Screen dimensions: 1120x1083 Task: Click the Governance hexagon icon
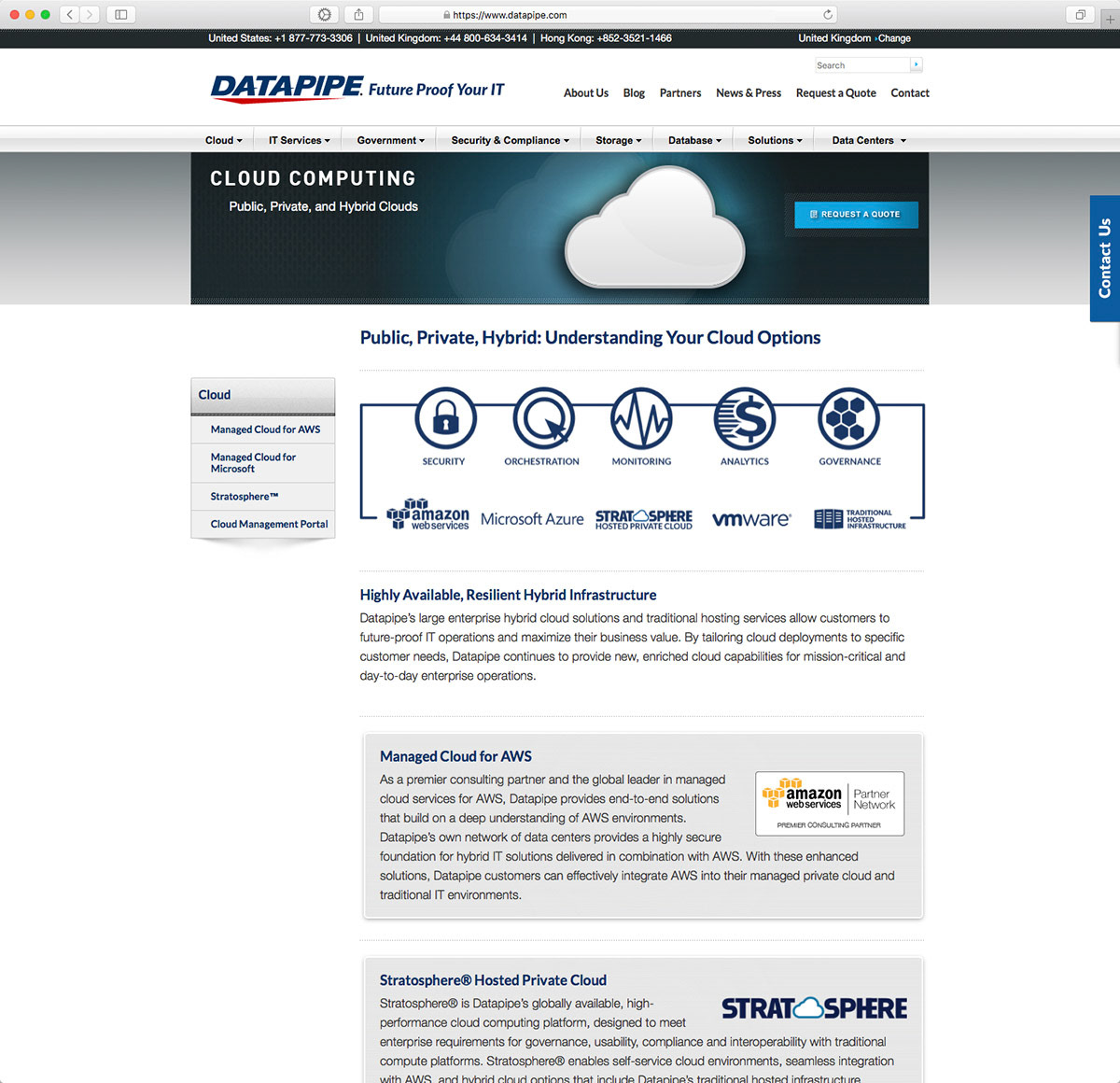(848, 418)
